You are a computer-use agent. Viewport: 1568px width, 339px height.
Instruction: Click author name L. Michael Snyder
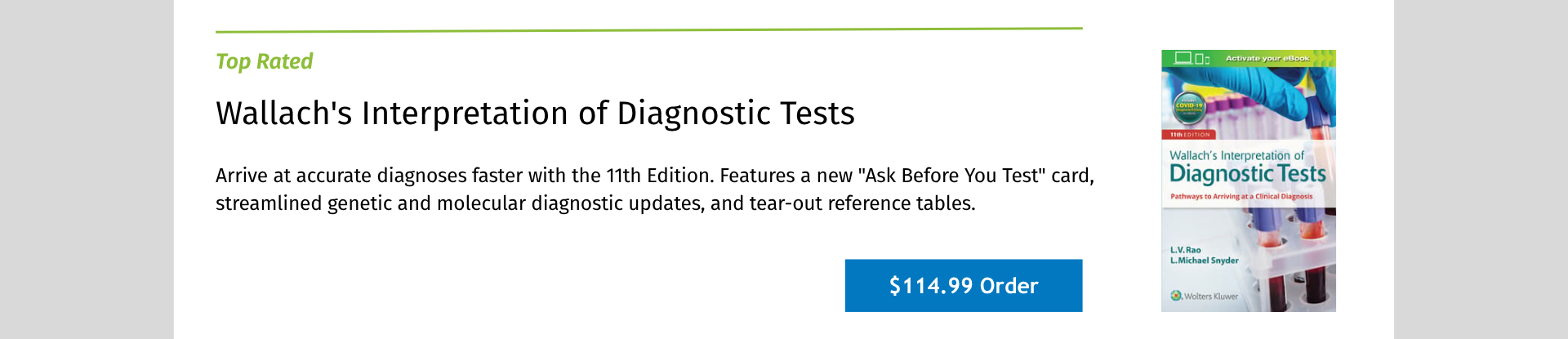pos(1204,261)
